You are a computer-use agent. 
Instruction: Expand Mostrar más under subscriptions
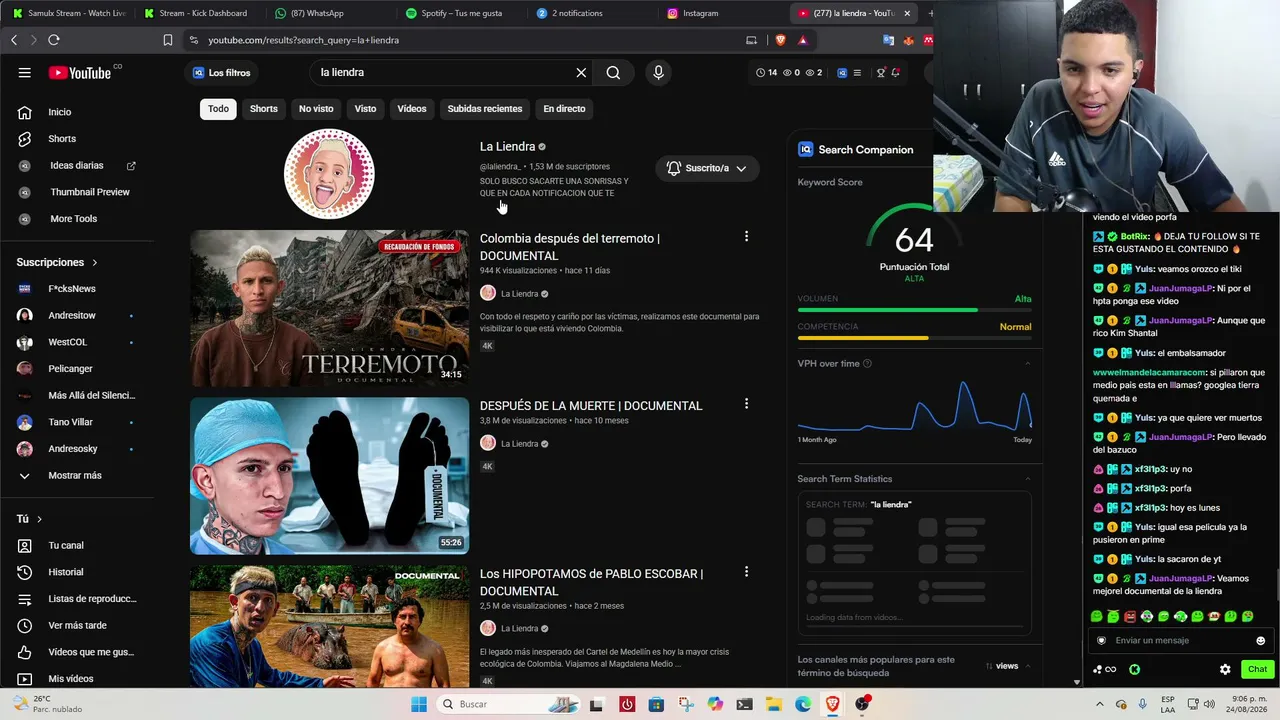point(77,475)
